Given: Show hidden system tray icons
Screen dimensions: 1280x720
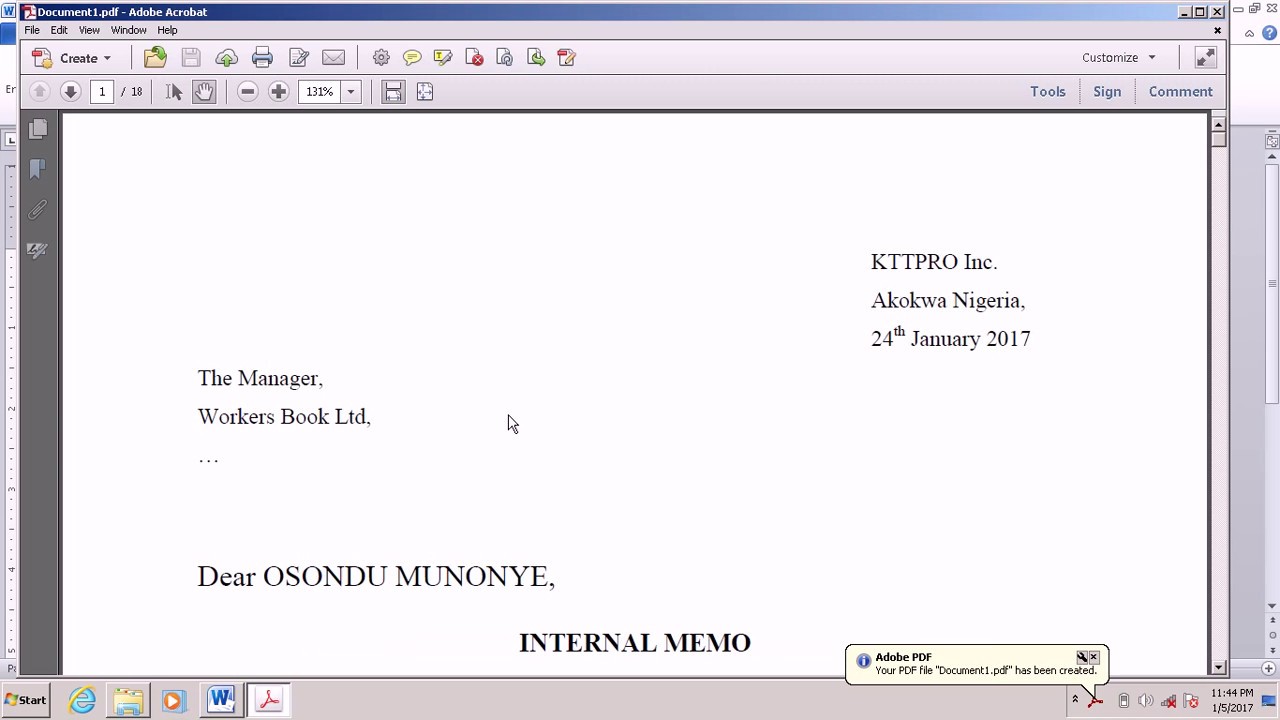Looking at the screenshot, I should 1075,700.
